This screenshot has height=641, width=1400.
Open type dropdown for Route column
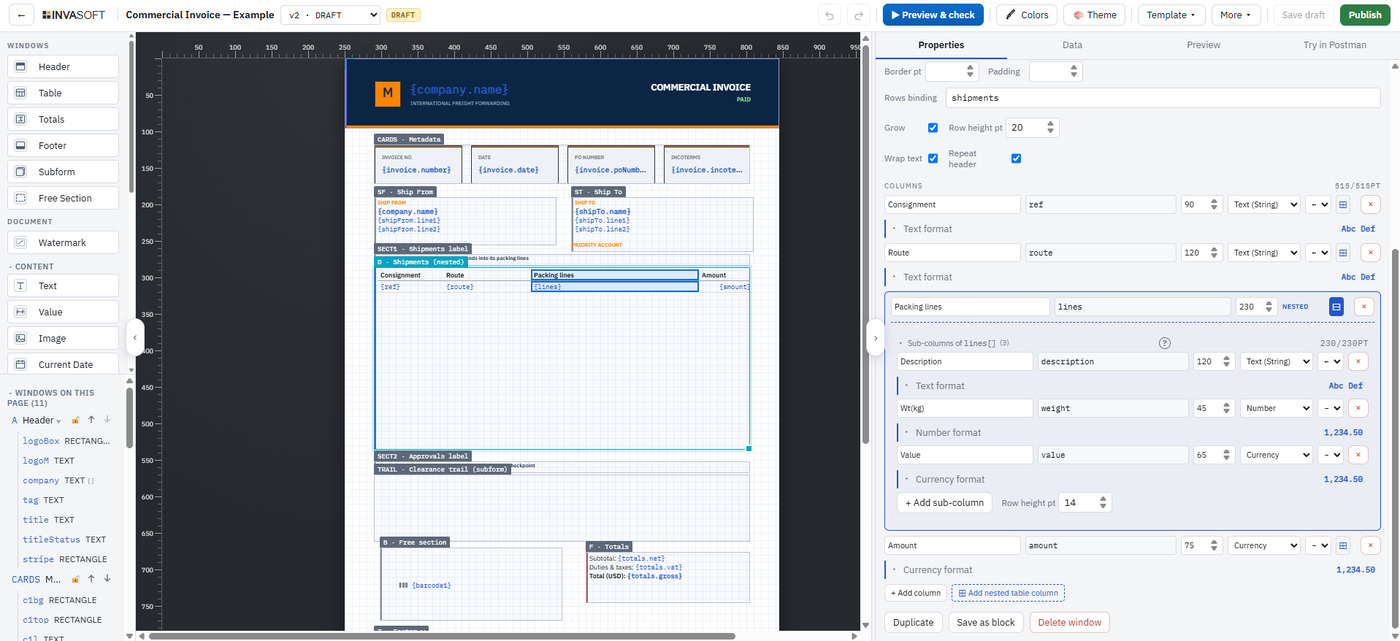(x=1264, y=253)
